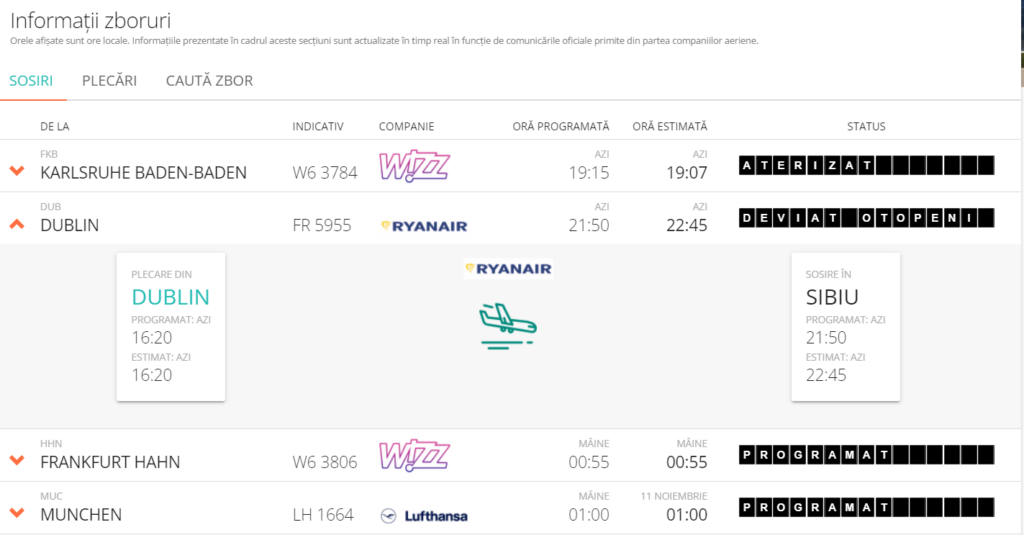Click the Lufthansa logo on the Munchen row

[424, 516]
